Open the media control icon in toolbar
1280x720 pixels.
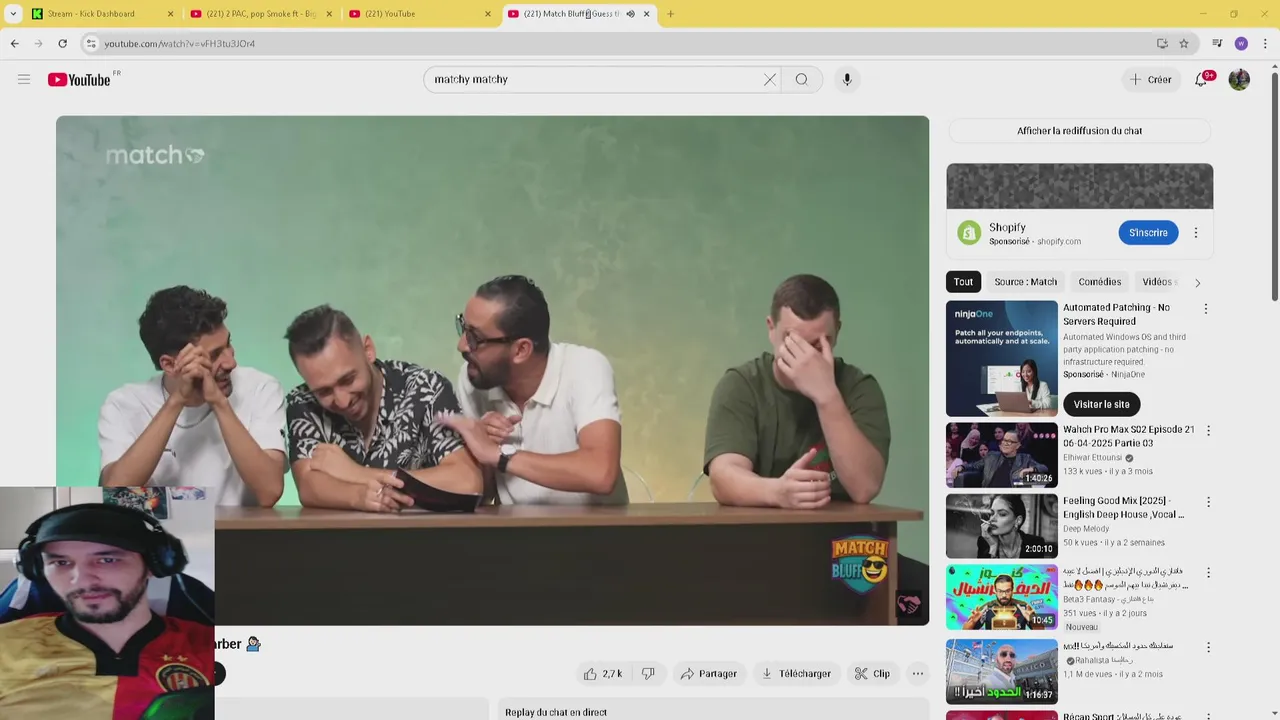tap(1217, 43)
